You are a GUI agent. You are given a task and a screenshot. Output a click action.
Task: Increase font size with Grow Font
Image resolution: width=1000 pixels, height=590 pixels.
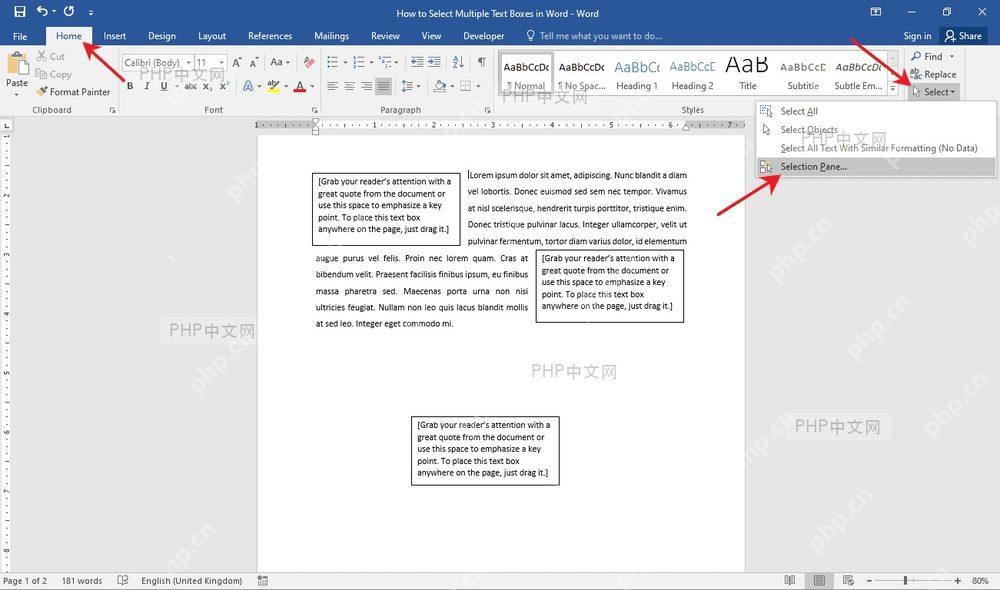(237, 63)
